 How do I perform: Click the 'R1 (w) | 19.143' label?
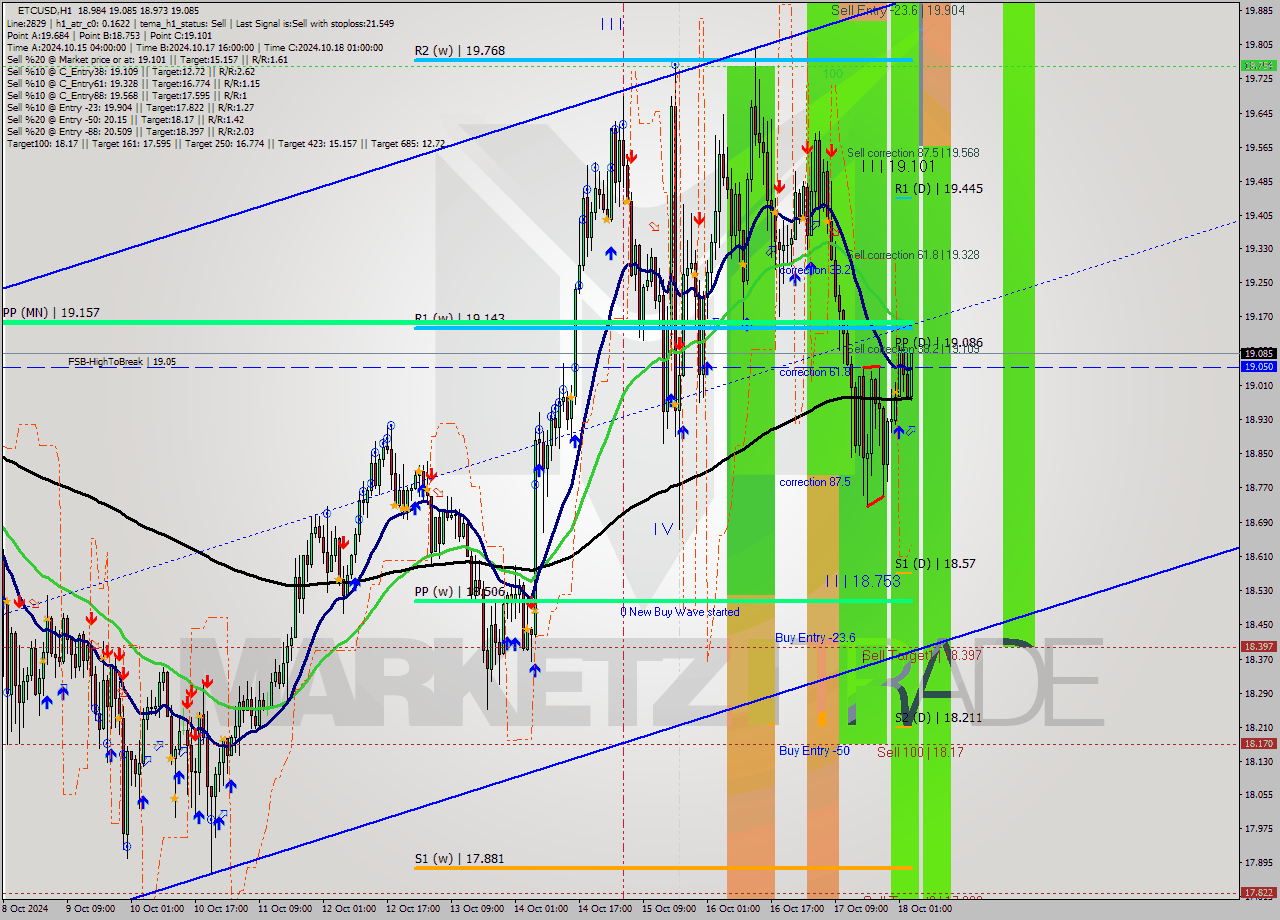[x=460, y=318]
